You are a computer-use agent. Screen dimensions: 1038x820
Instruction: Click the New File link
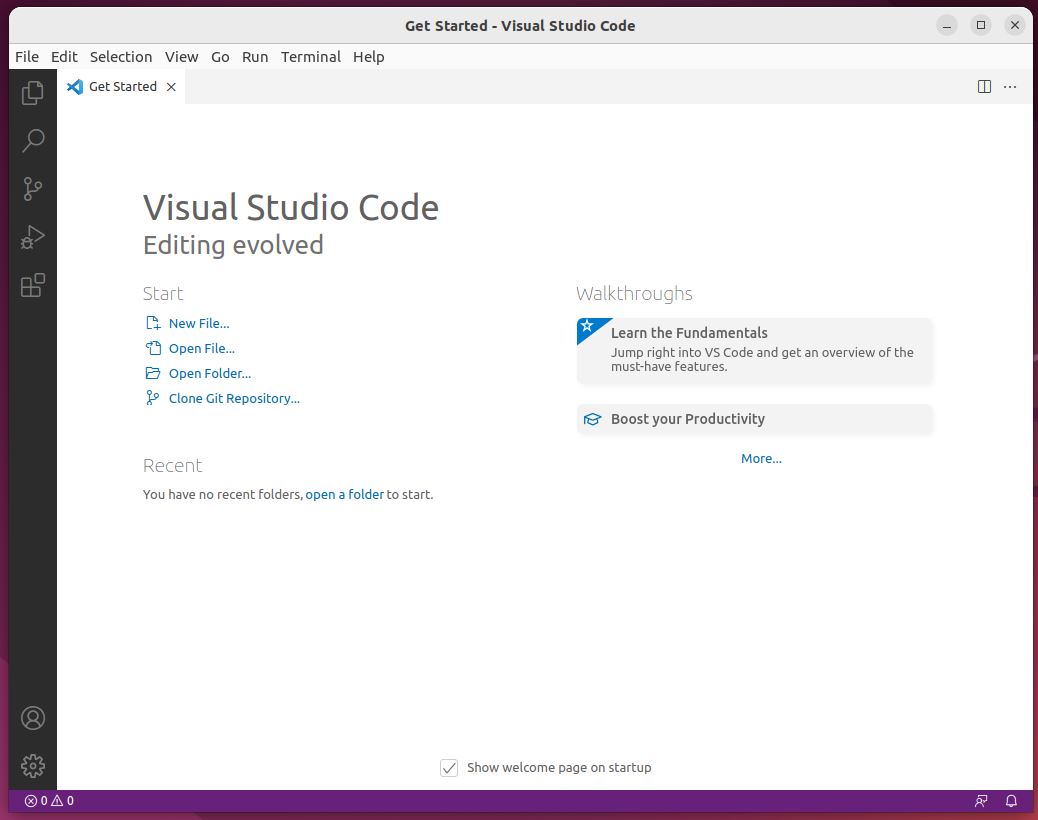click(199, 323)
